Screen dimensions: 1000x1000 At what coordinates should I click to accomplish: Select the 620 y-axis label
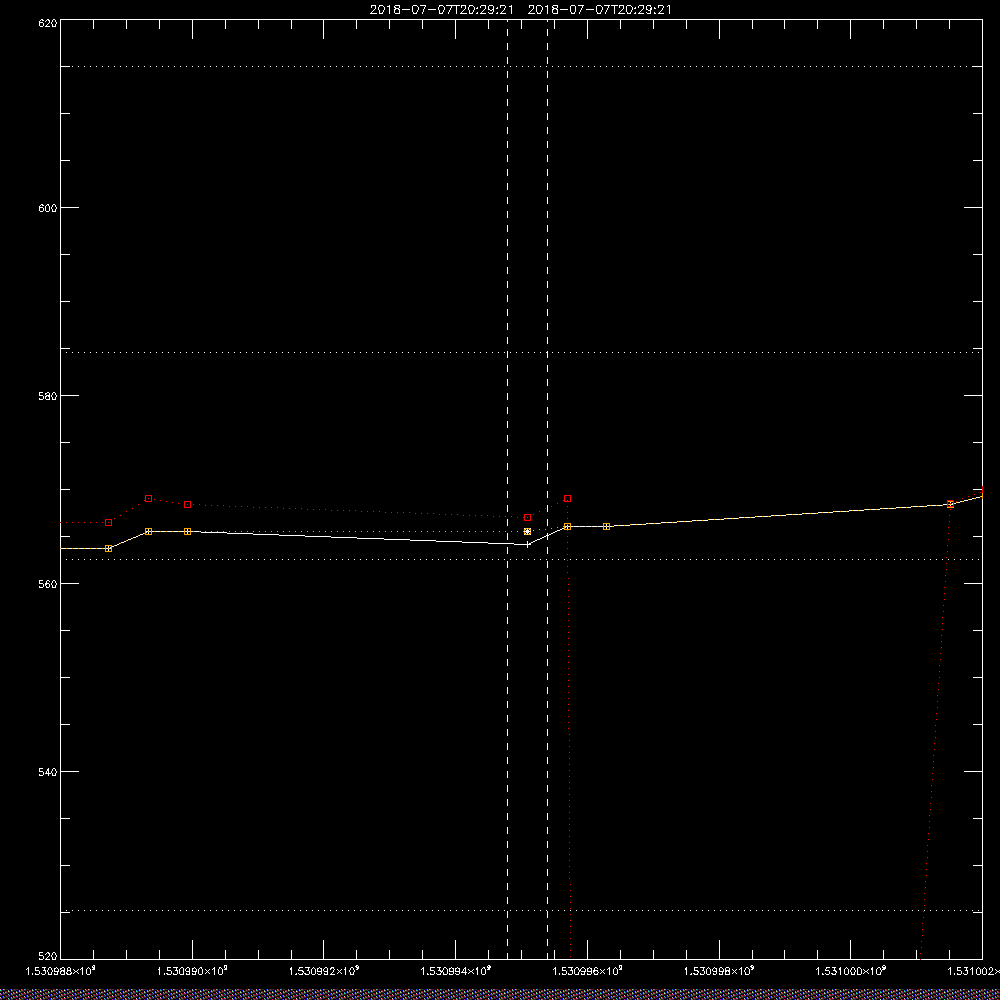tap(48, 23)
